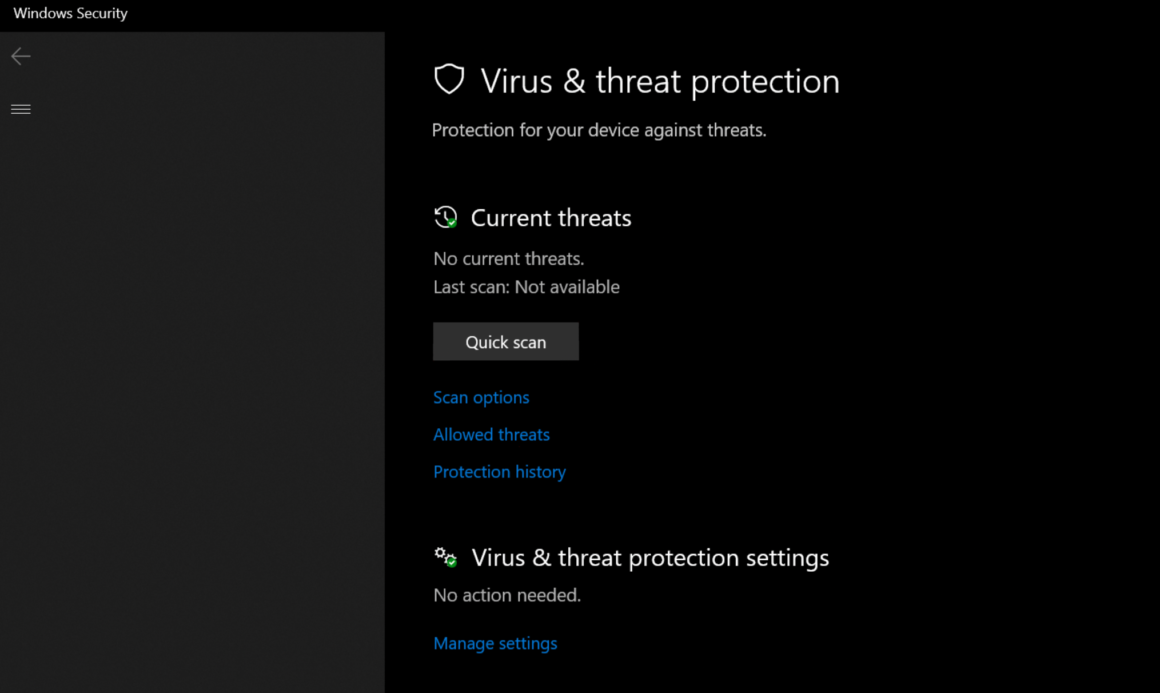This screenshot has width=1160, height=693.
Task: Click the 'Protection for your device' subtitle
Action: (599, 130)
